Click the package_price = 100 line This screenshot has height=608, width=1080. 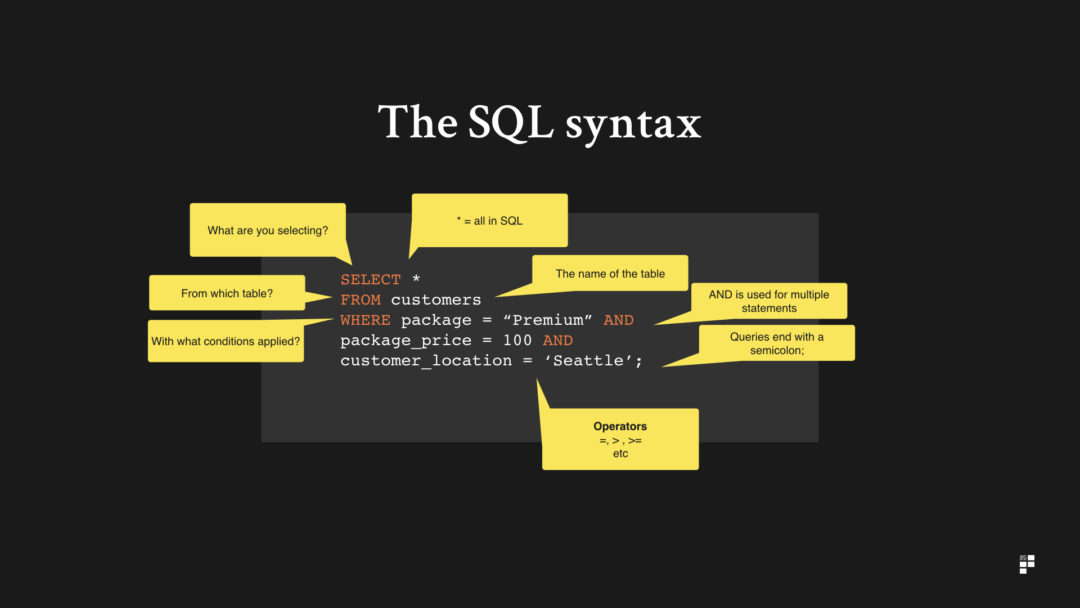tap(435, 340)
